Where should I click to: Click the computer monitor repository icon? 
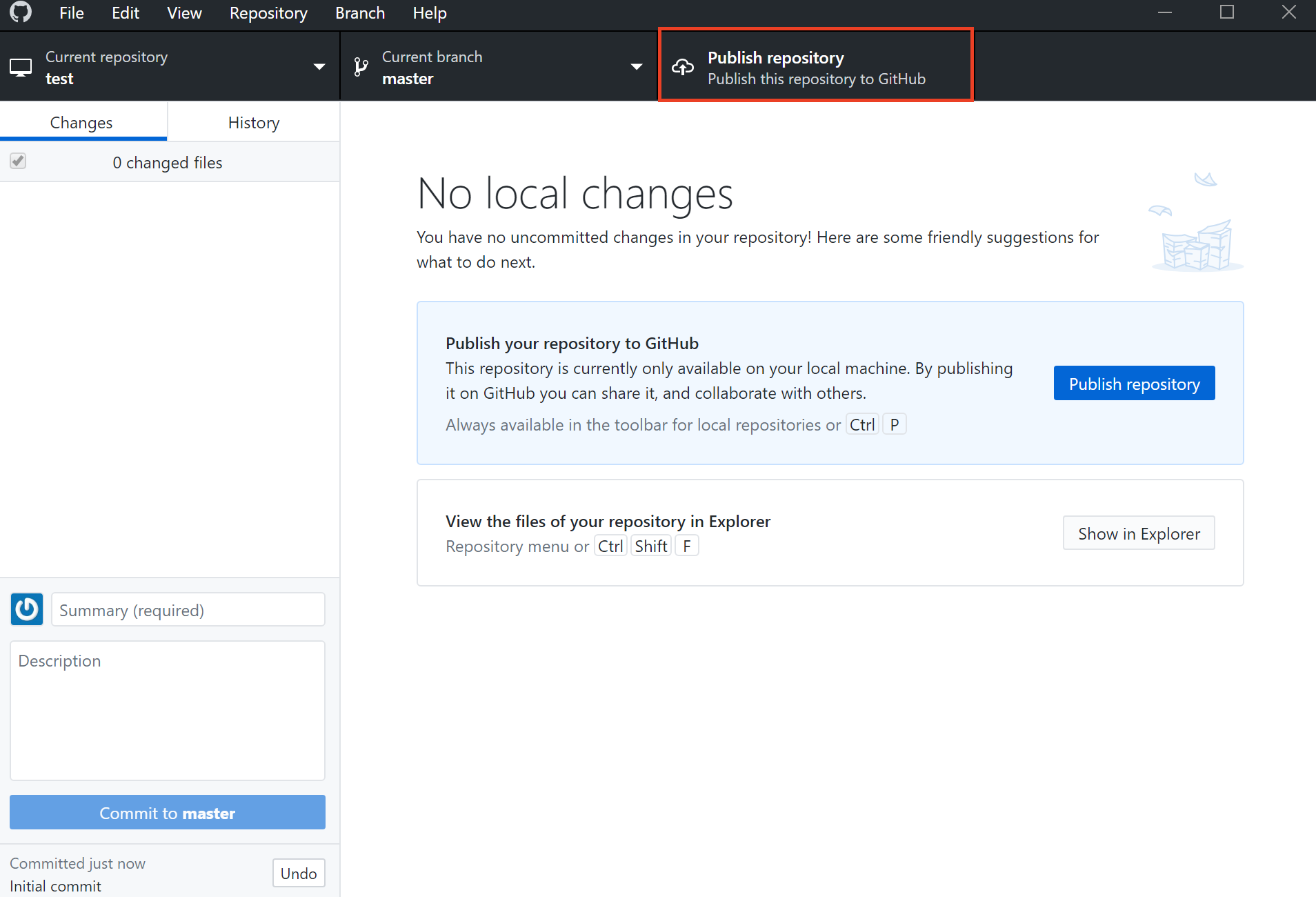pyautogui.click(x=21, y=68)
